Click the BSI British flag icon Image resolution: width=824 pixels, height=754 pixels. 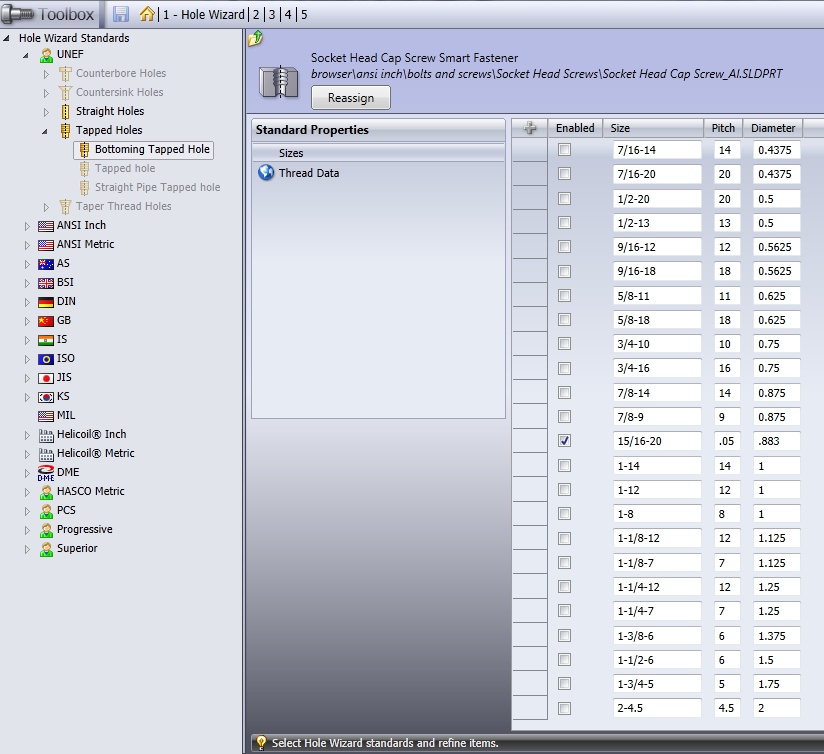[x=46, y=283]
